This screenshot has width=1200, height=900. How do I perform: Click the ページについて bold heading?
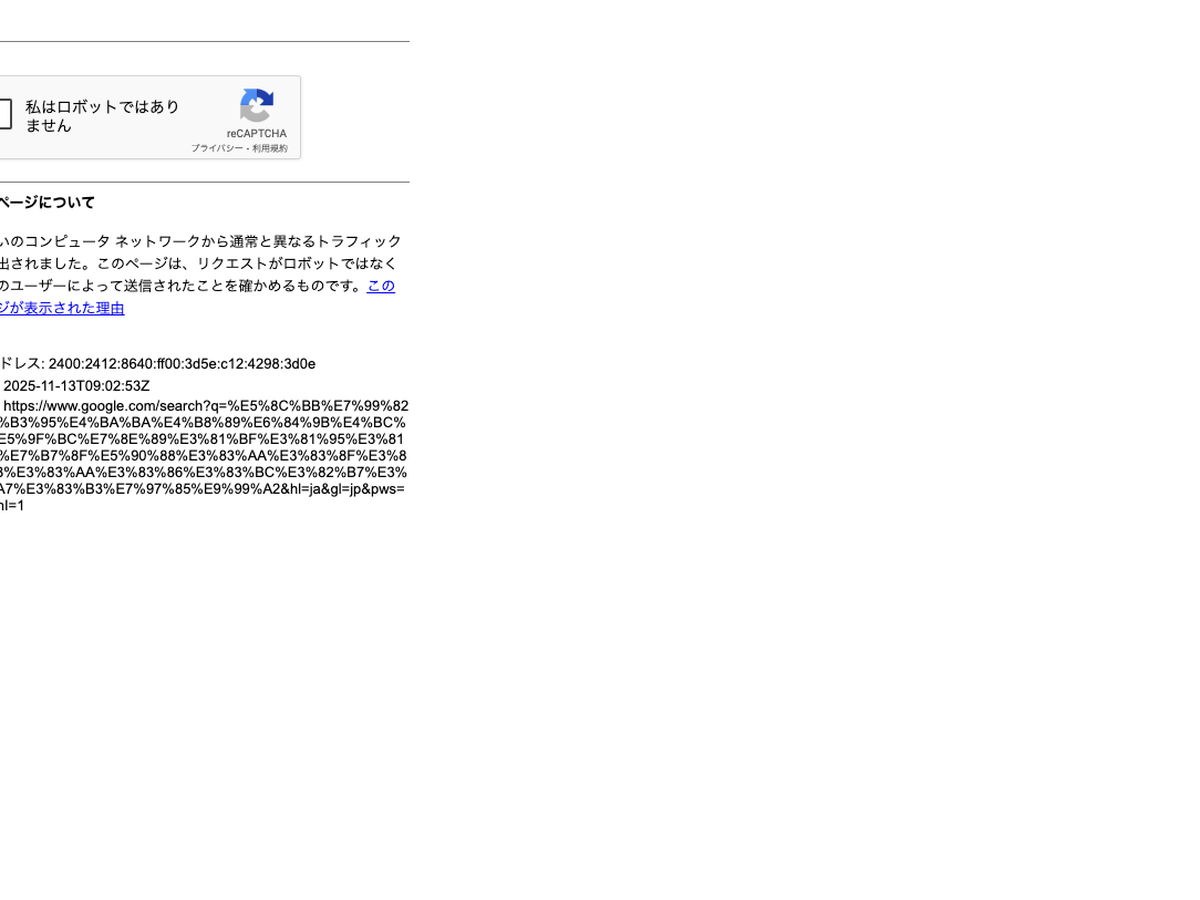pos(47,203)
